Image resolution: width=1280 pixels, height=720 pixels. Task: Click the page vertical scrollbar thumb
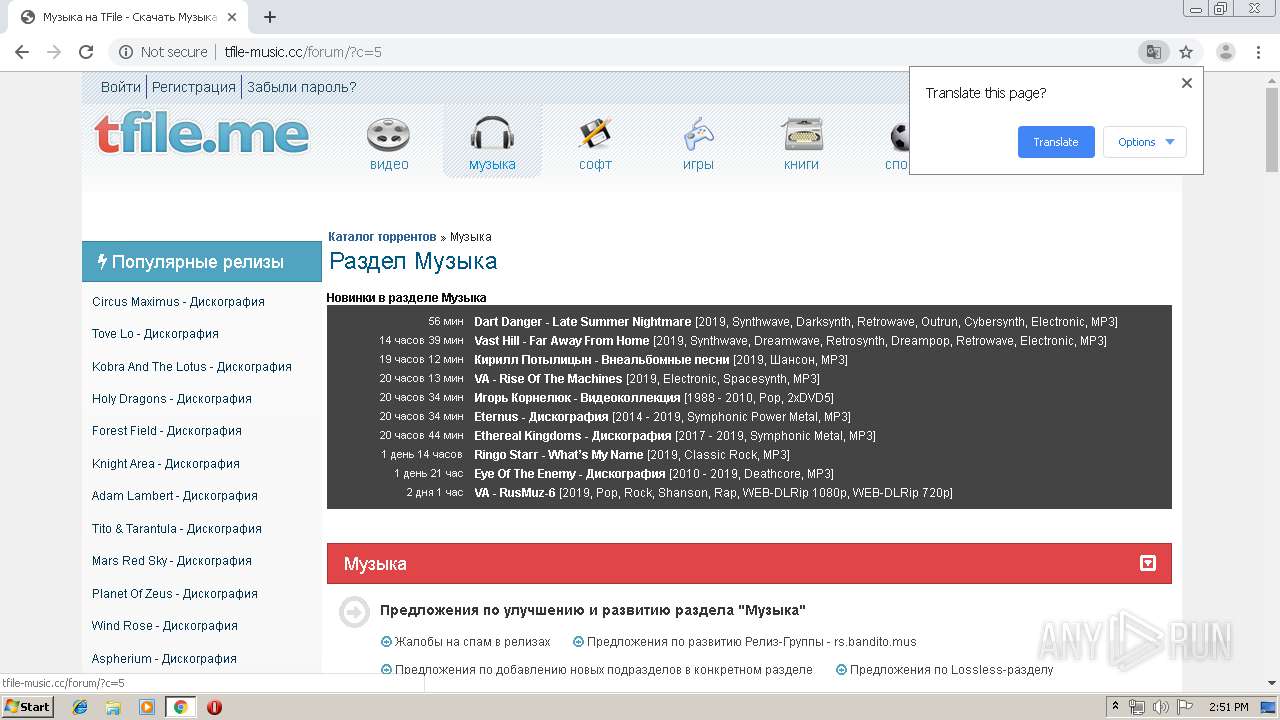pyautogui.click(x=1272, y=130)
